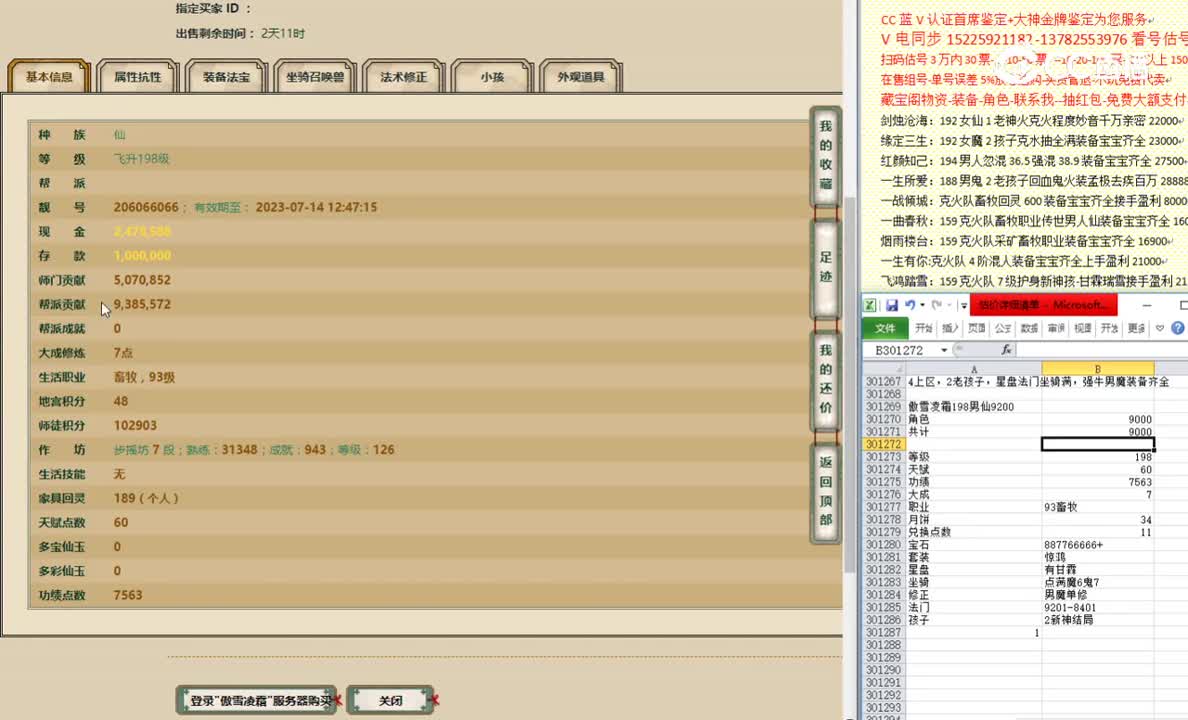The height and width of the screenshot is (720, 1188).
Task: Switch to the 数据 ribbon tab
Action: [x=1029, y=328]
